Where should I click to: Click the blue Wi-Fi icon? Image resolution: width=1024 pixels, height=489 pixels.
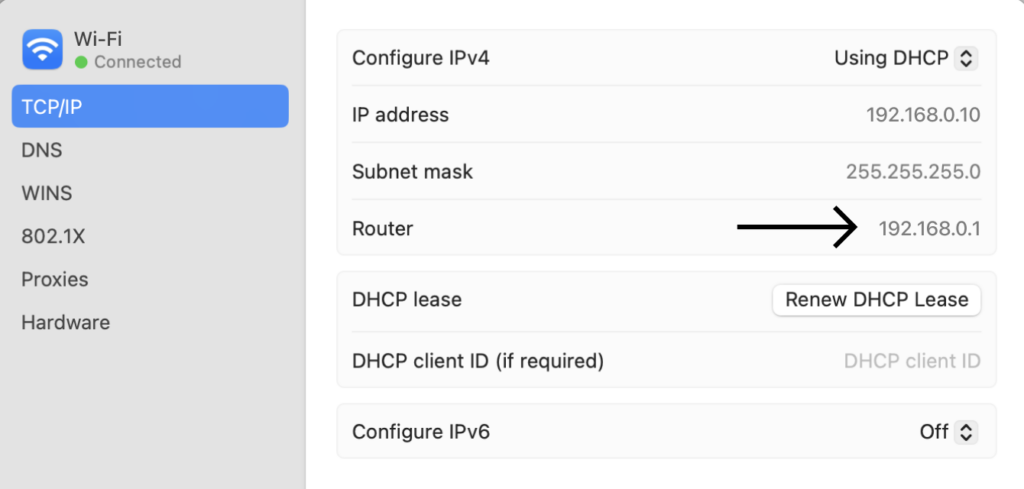tap(42, 50)
